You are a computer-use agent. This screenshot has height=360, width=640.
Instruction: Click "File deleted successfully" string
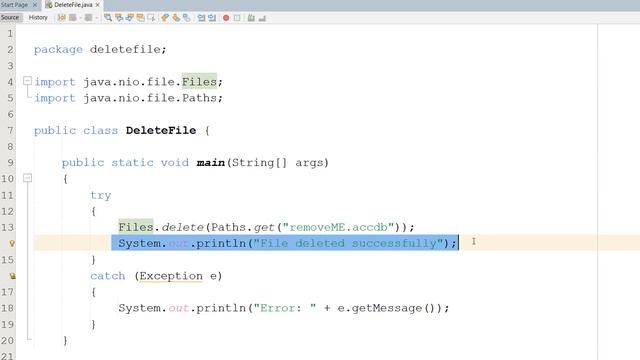pos(348,243)
